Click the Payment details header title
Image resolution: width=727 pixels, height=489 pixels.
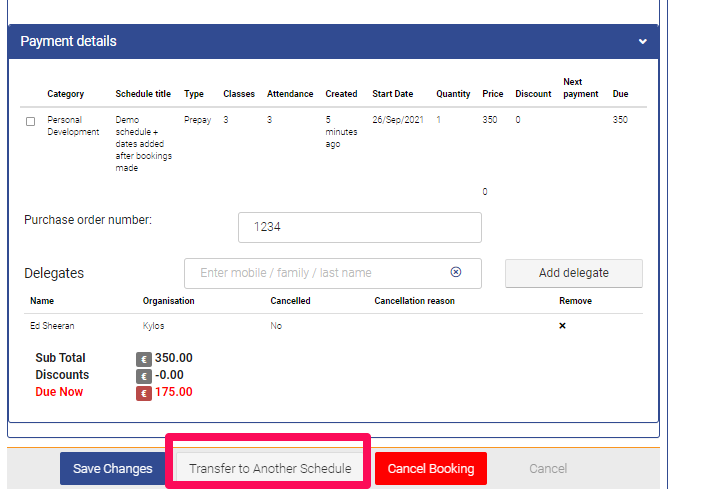click(x=68, y=42)
